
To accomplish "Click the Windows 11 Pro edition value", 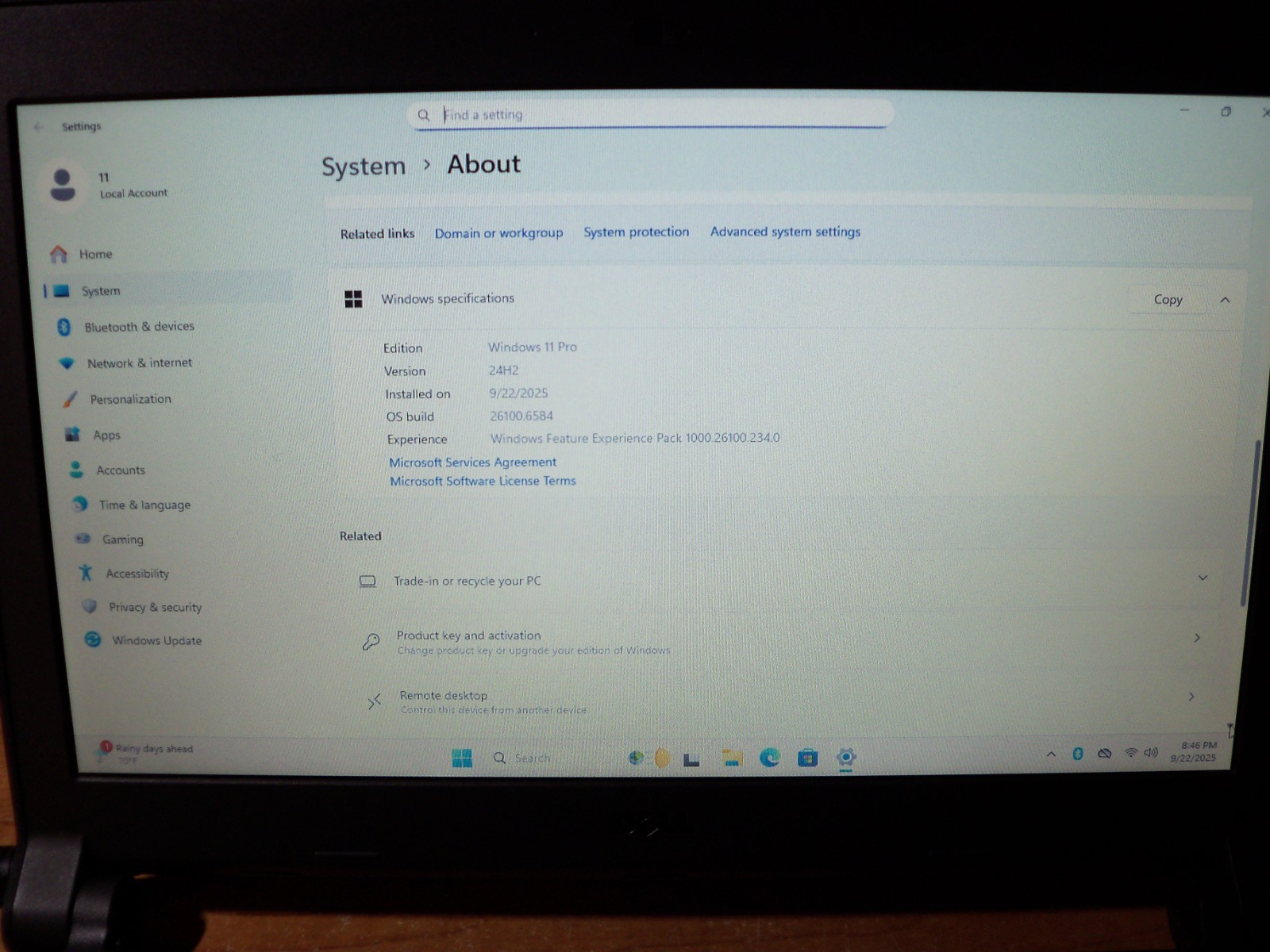I will (533, 347).
